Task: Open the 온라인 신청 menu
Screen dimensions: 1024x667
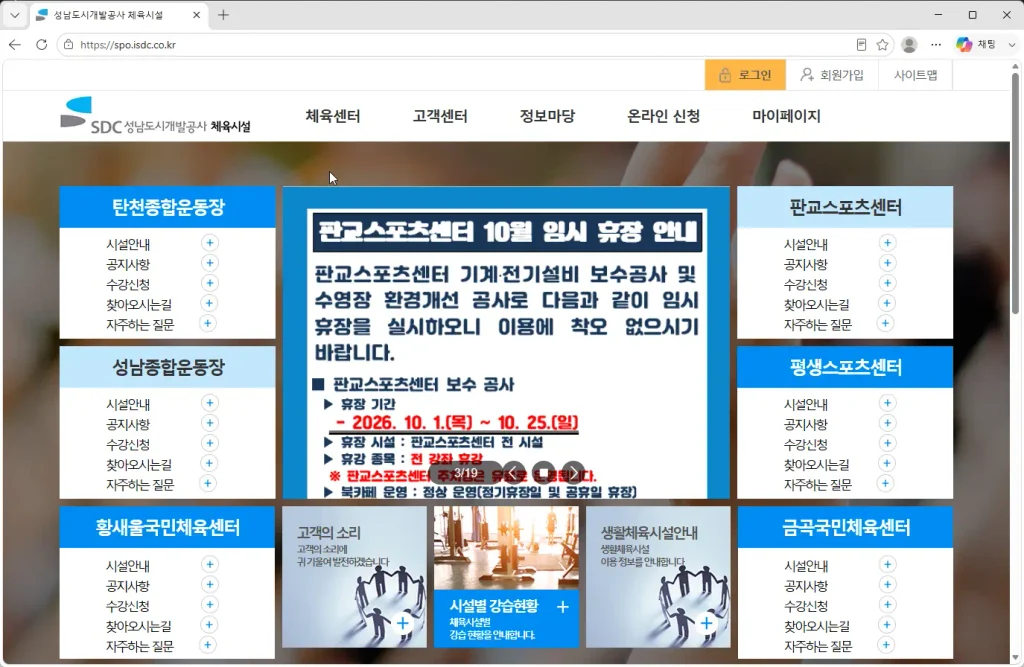Action: click(x=663, y=116)
